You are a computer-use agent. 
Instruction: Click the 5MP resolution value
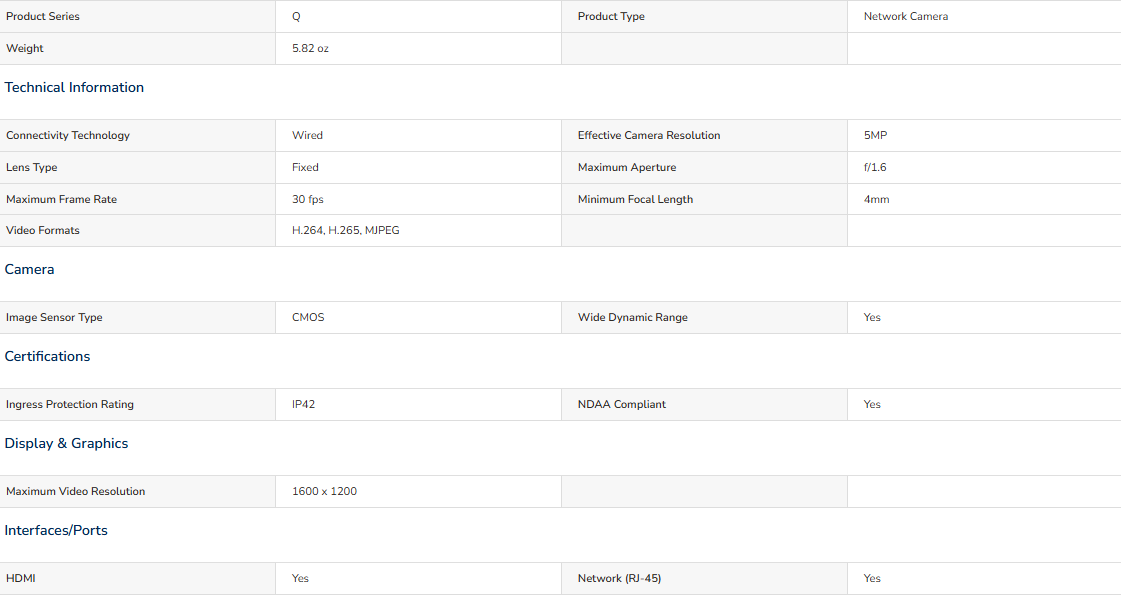(875, 135)
